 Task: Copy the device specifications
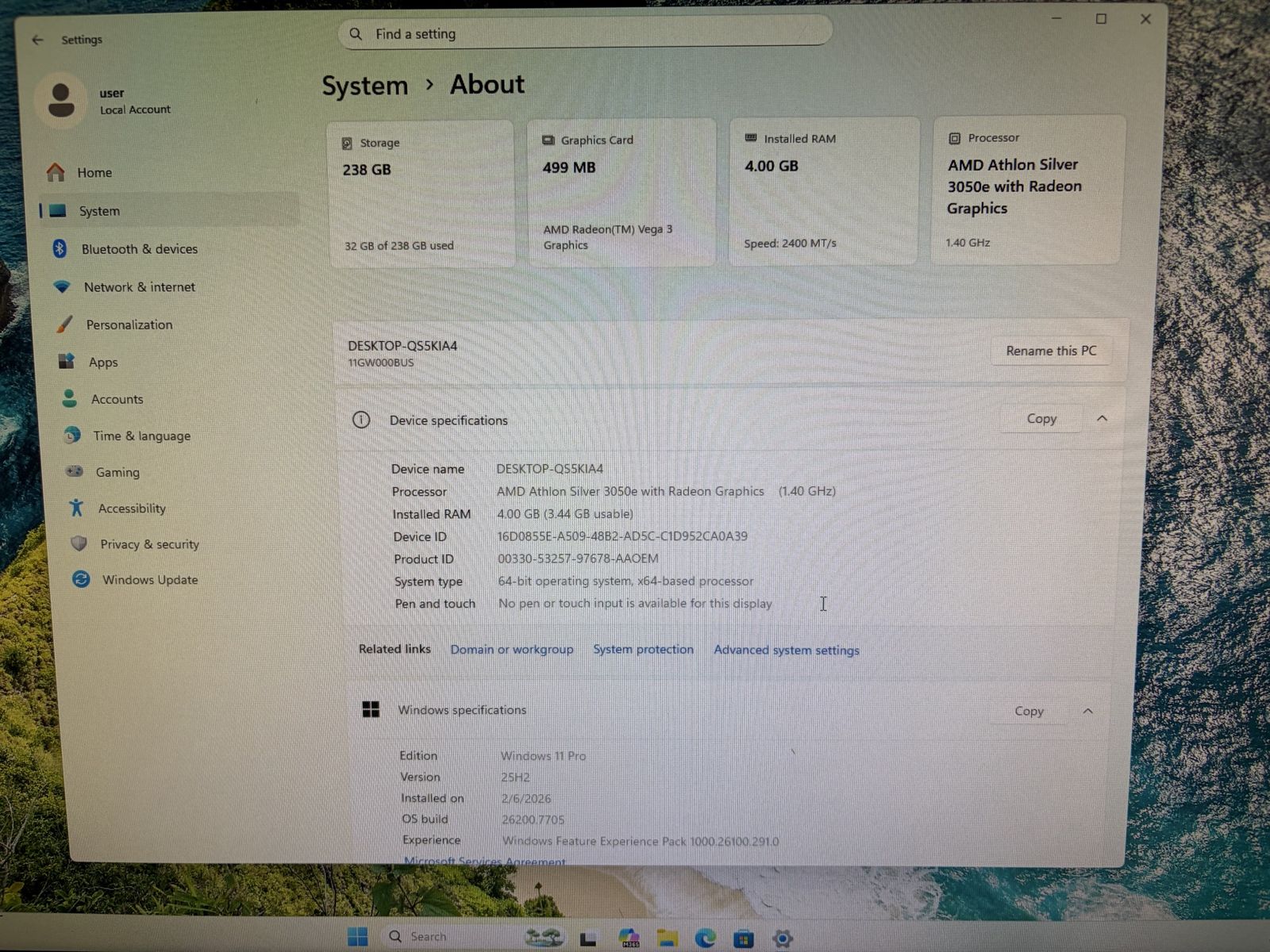click(x=1041, y=418)
